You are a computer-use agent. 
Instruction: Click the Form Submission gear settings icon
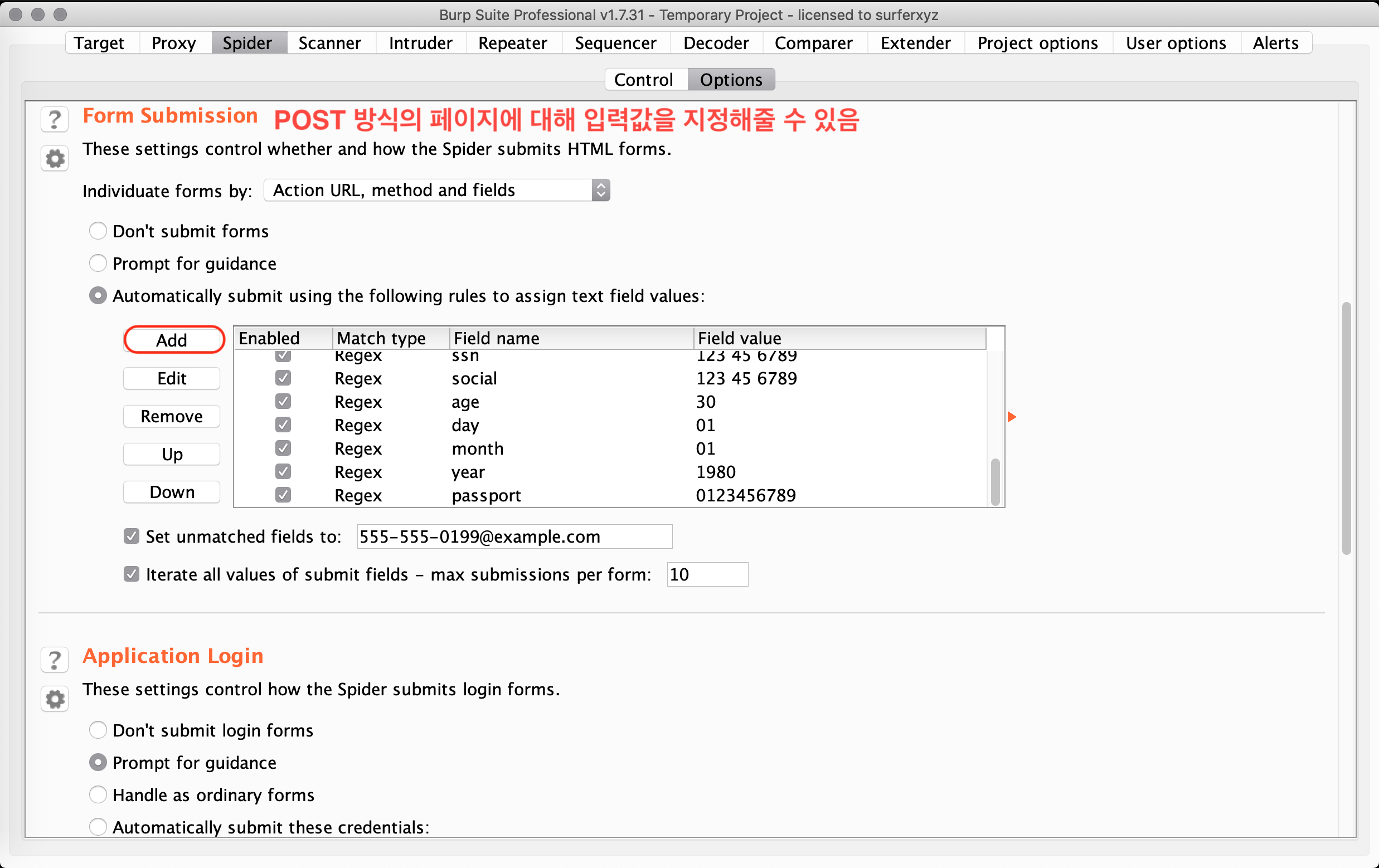pos(55,159)
